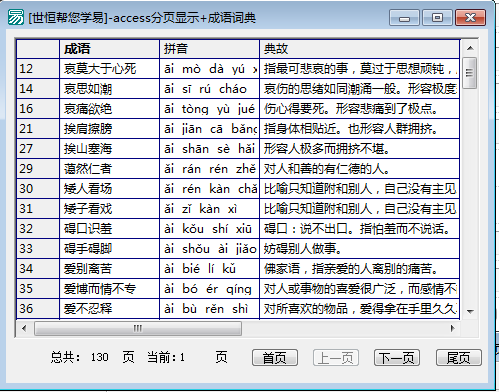This screenshot has height=392, width=499.
Task: Click the horizontal scrollbar right arrow
Action: point(452,328)
